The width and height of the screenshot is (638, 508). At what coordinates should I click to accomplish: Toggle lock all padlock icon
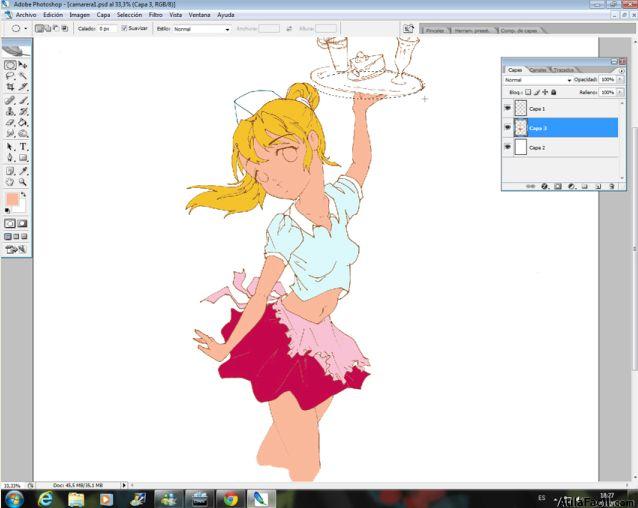tap(553, 92)
